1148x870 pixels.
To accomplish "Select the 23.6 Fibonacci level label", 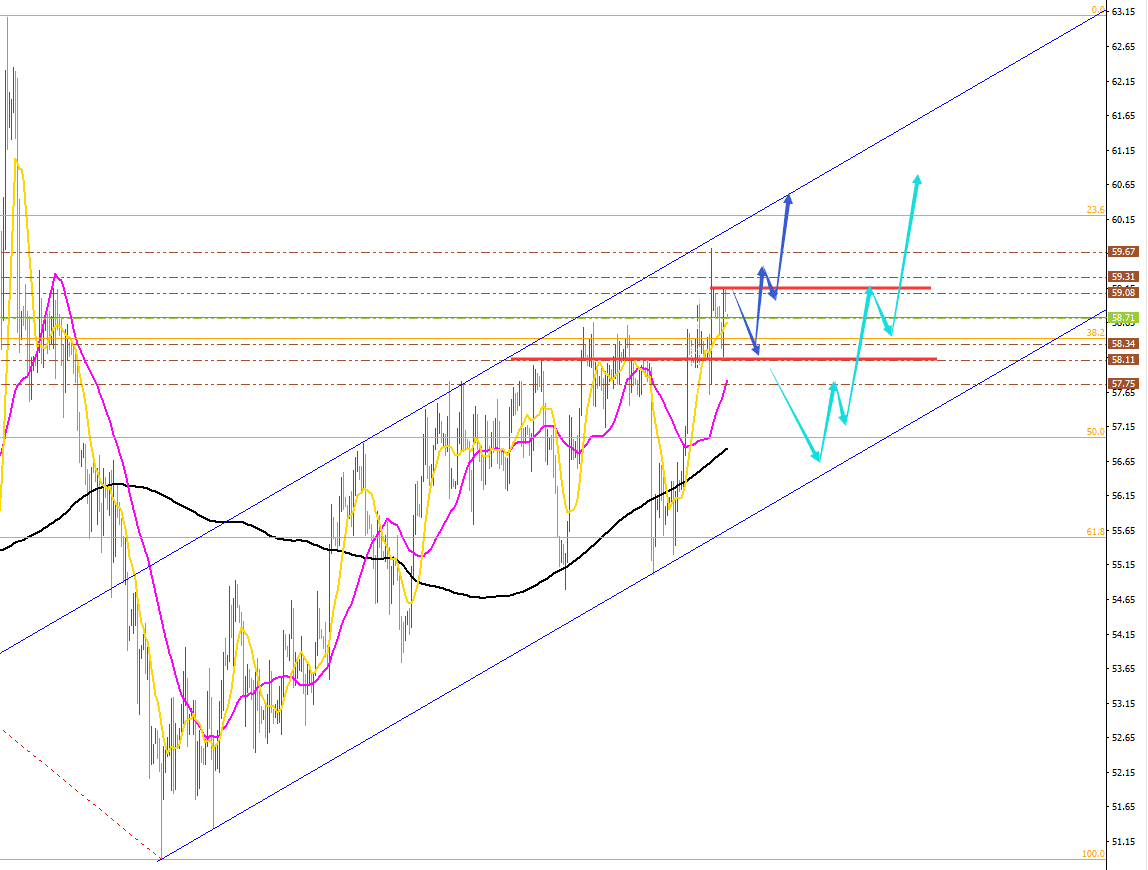I will (x=1095, y=210).
